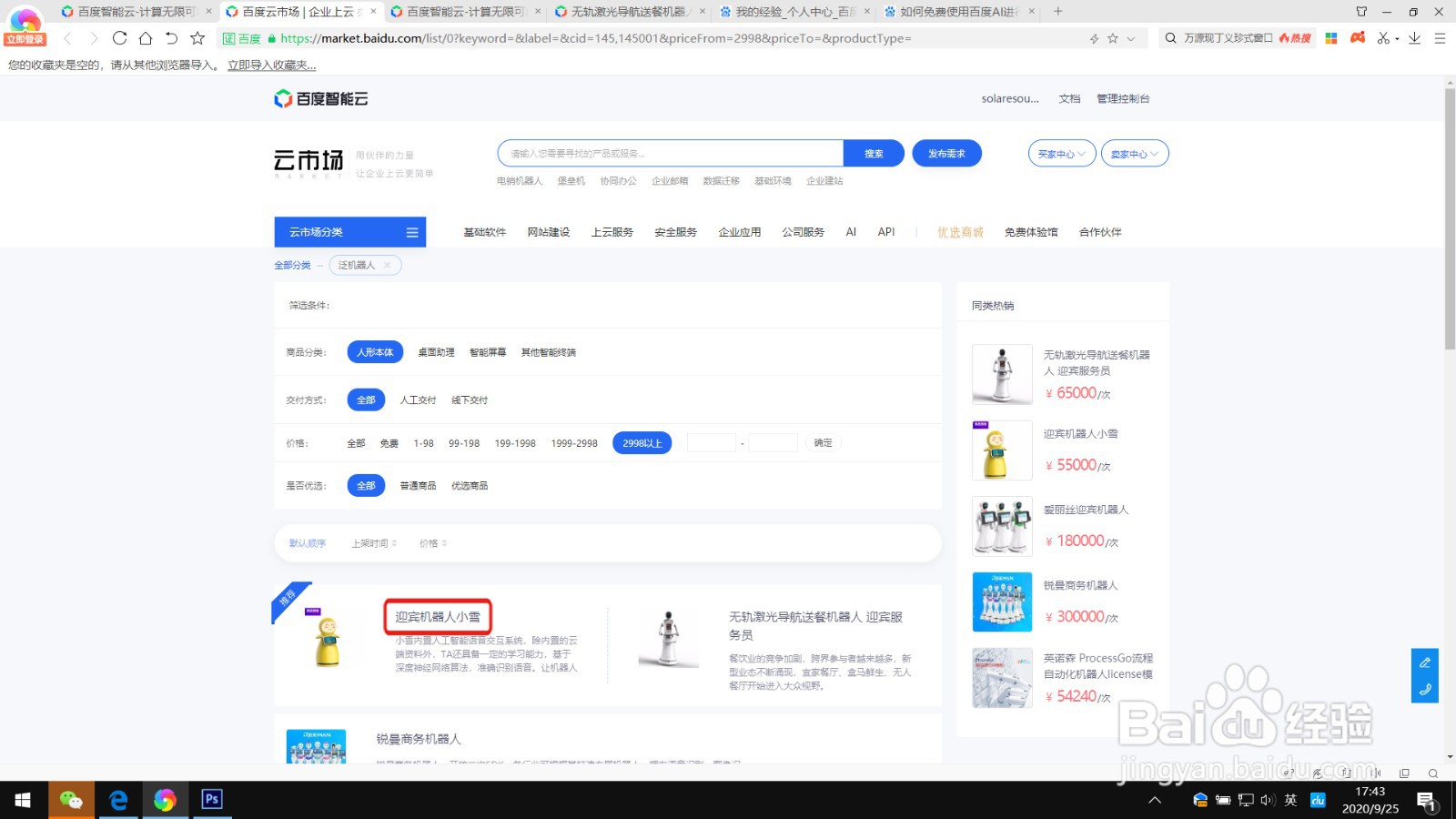Open the 企业应用 nav menu

pos(739,232)
